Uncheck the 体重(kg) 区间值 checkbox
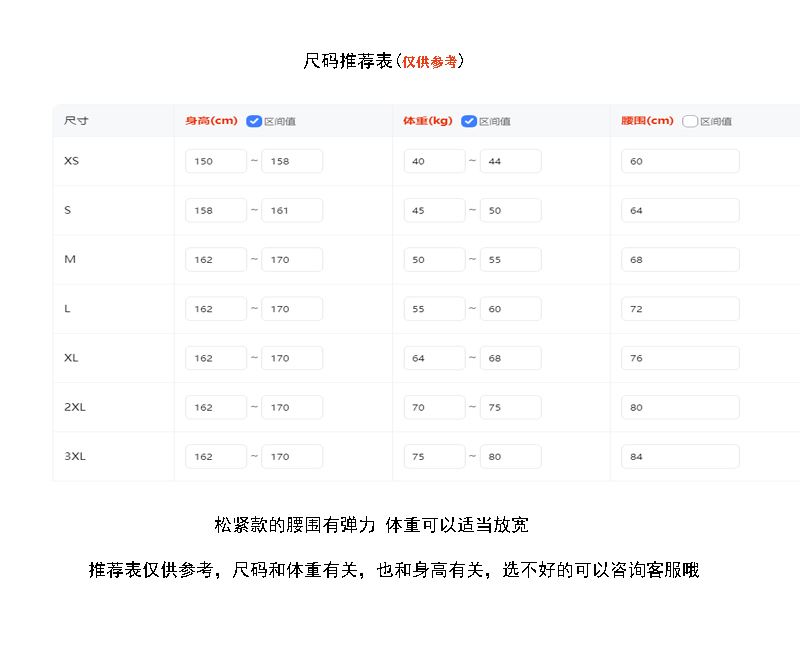The height and width of the screenshot is (652, 800). (469, 121)
